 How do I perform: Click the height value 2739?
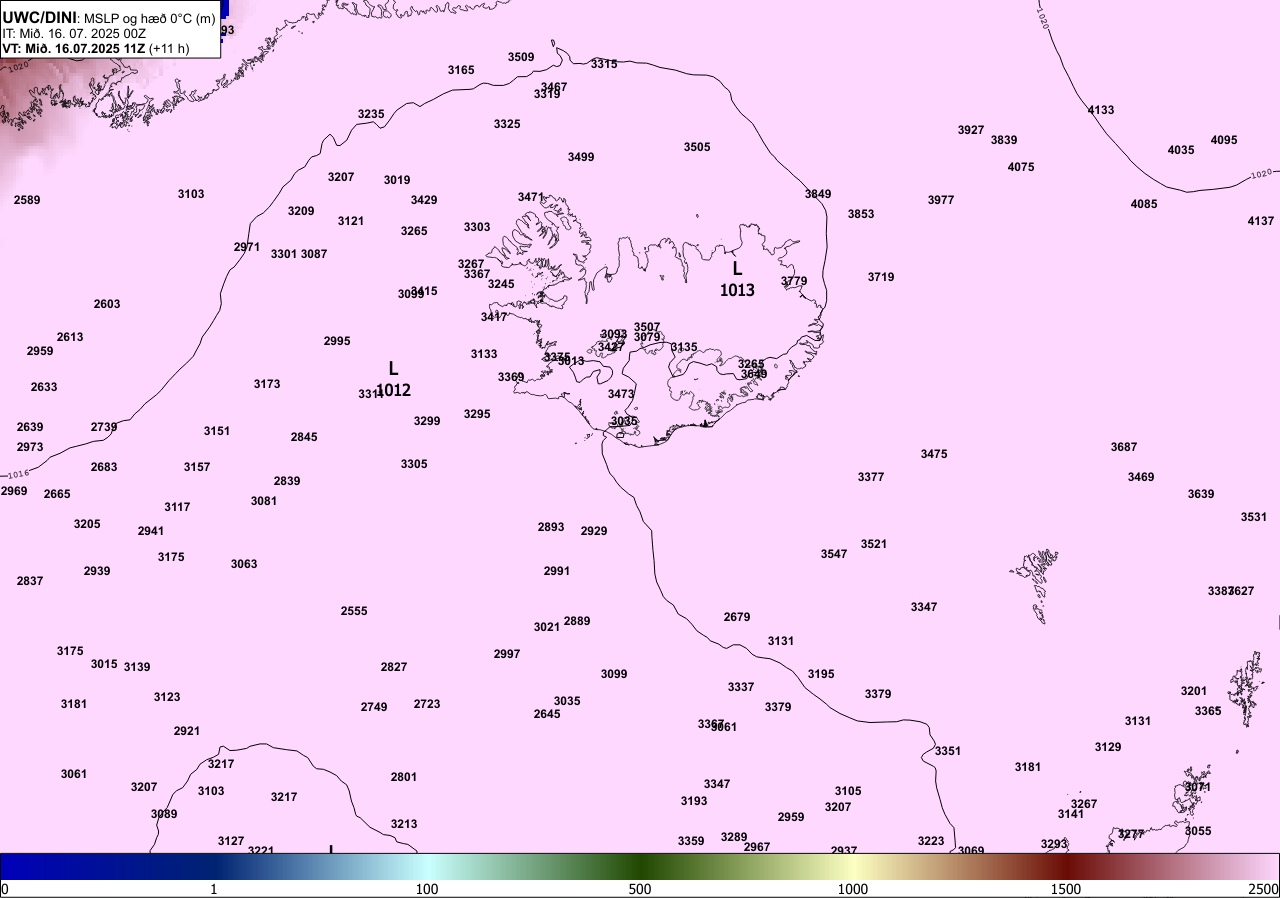pos(104,427)
